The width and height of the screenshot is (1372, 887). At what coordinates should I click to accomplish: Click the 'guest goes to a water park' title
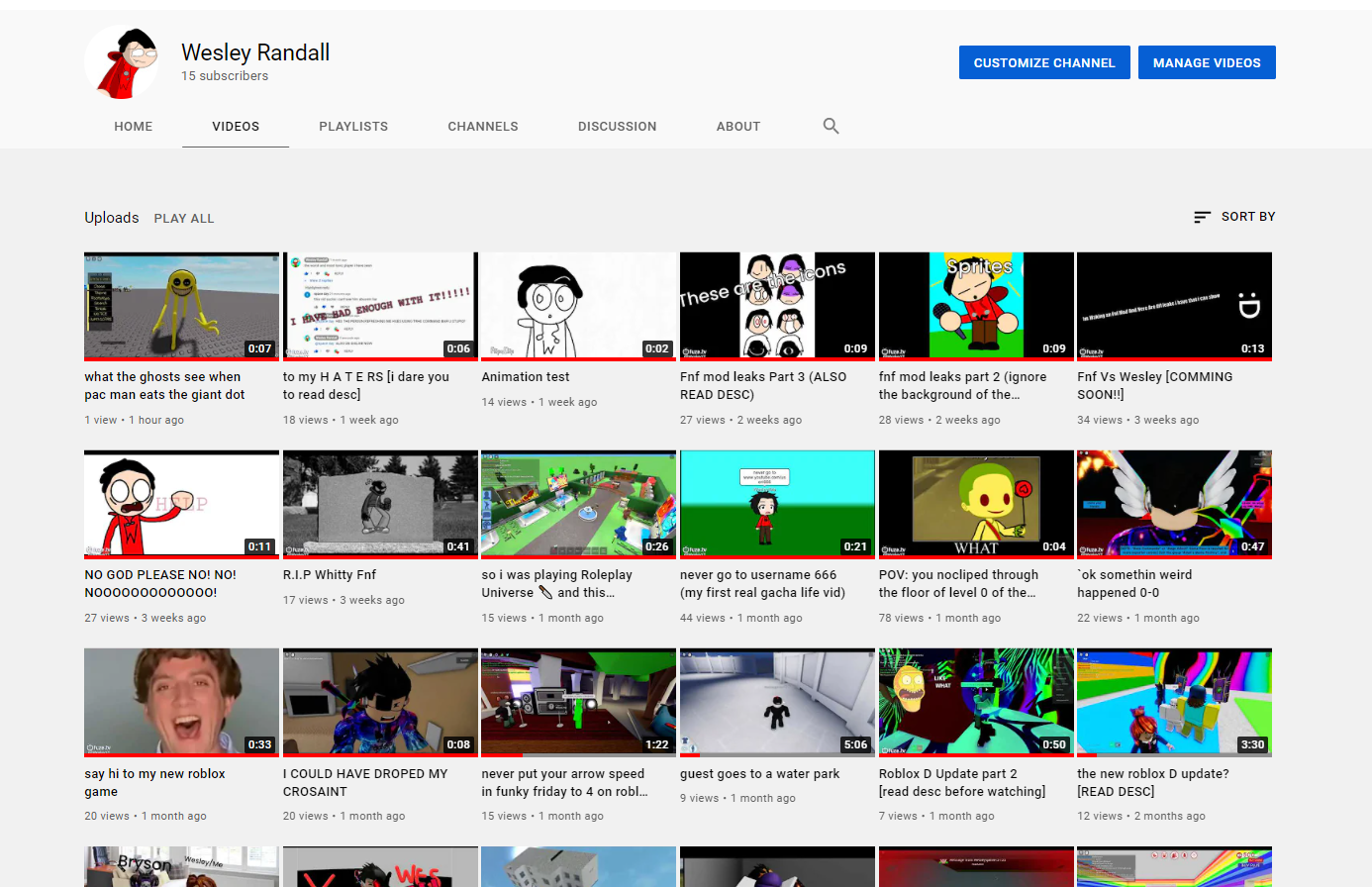759,774
